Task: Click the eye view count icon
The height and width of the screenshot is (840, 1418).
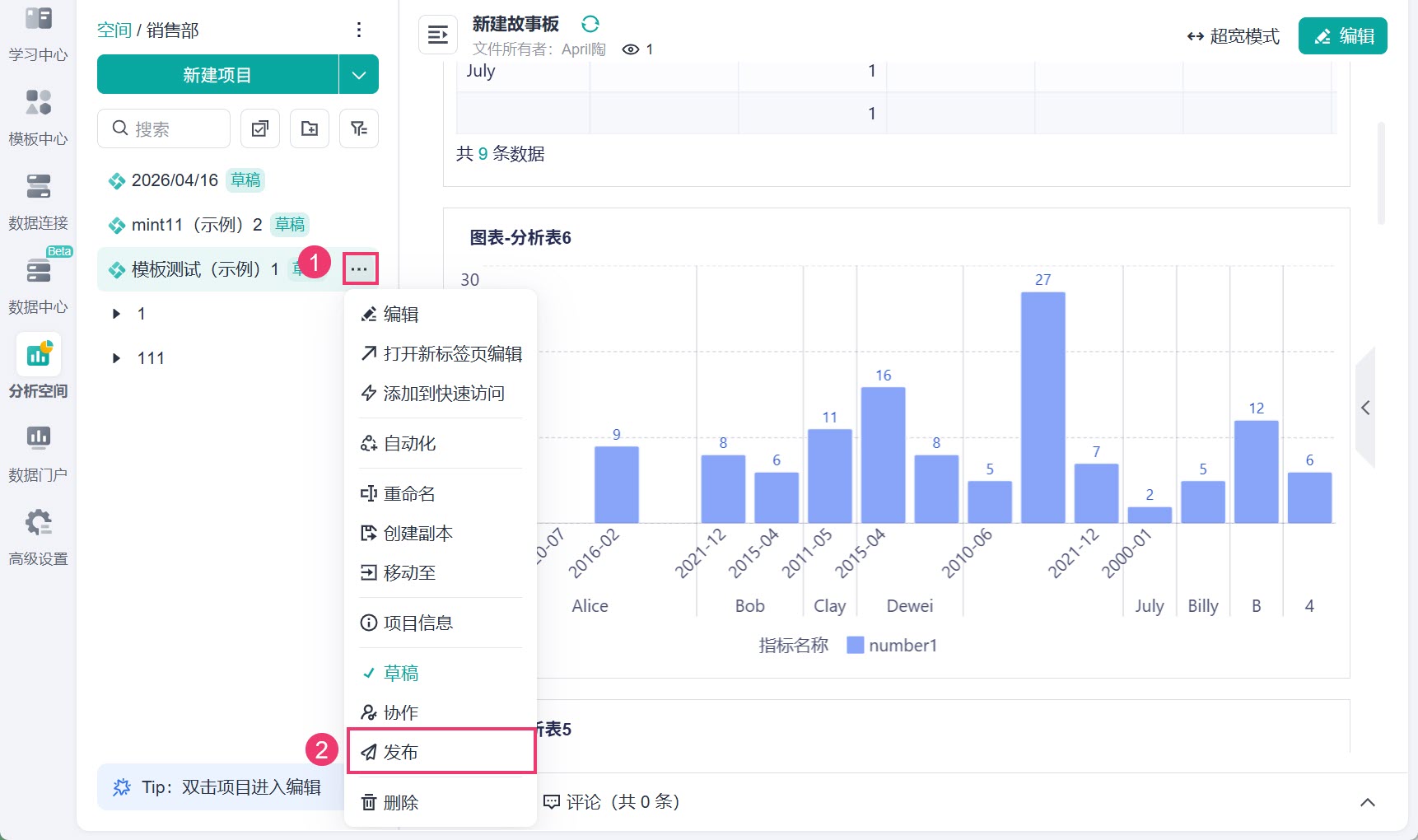Action: [x=631, y=49]
